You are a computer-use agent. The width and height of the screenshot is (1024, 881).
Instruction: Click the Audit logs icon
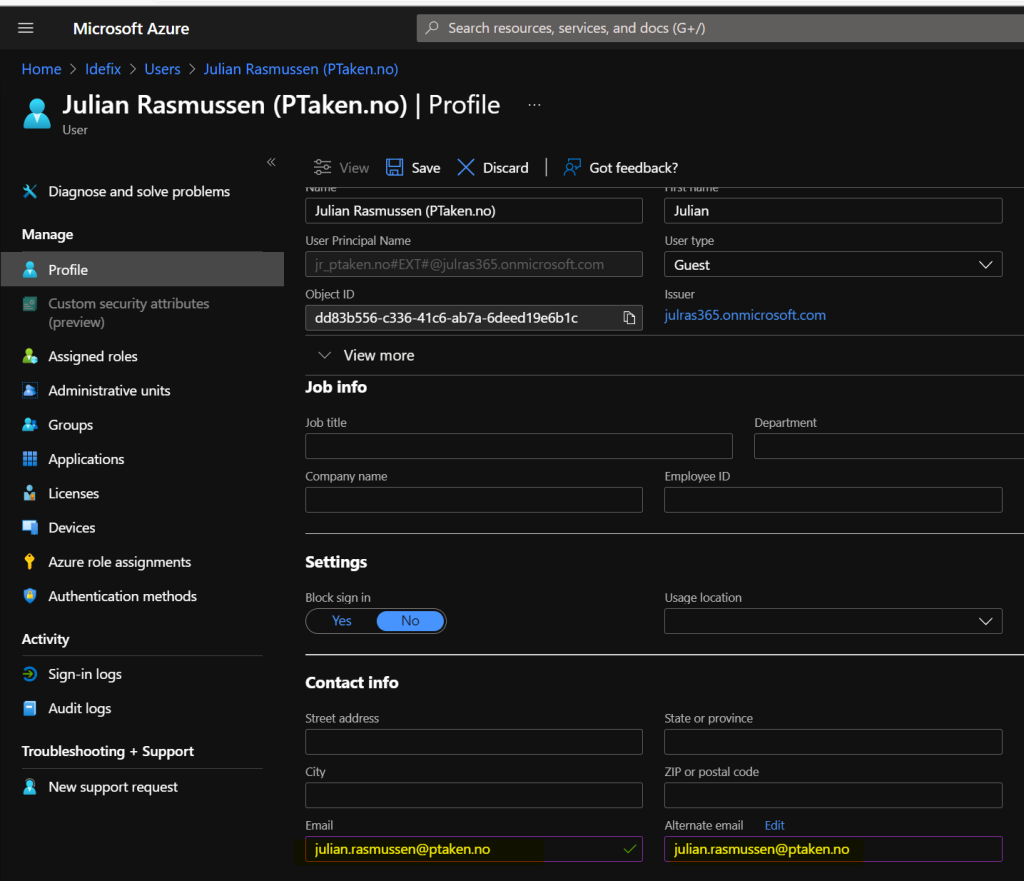pyautogui.click(x=29, y=708)
